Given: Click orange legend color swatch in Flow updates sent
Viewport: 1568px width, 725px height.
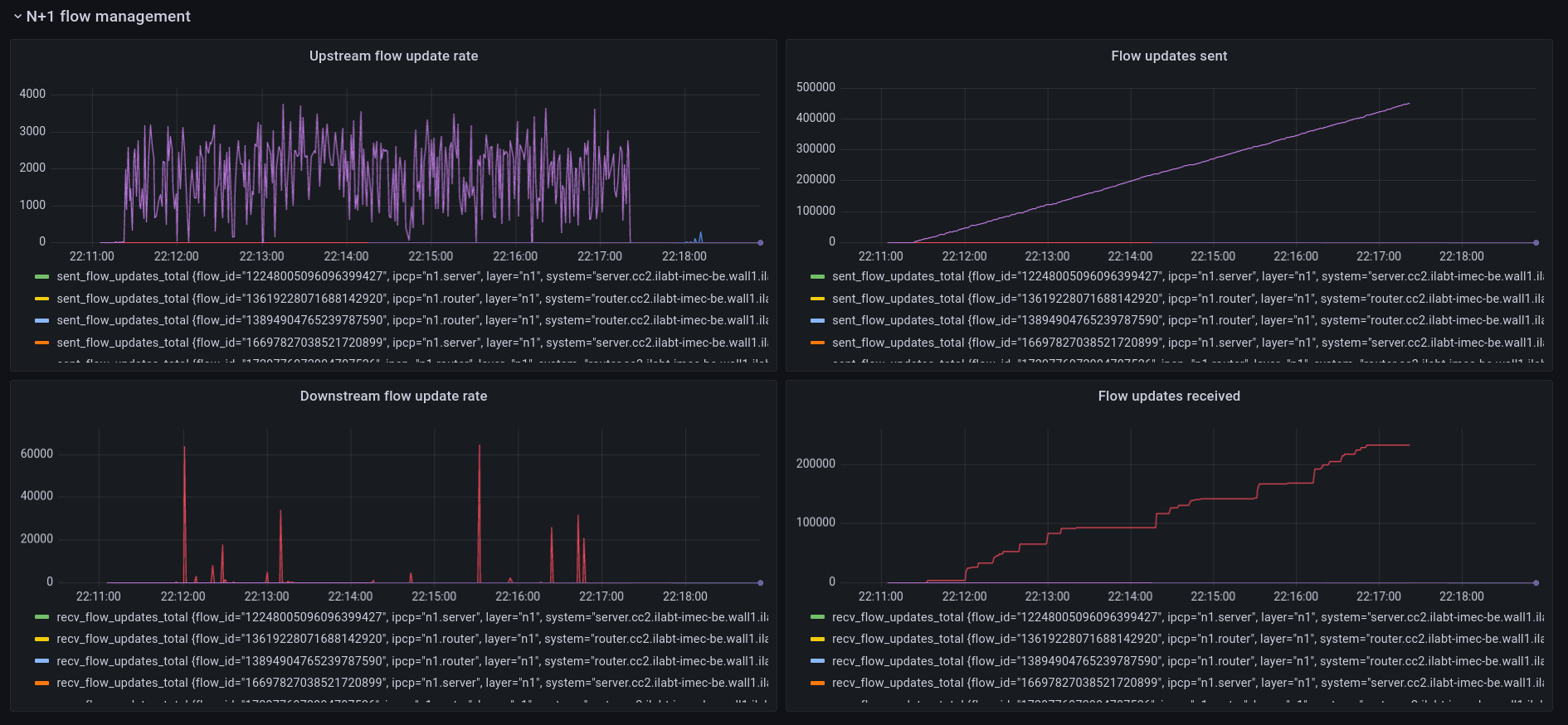Looking at the screenshot, I should coord(817,343).
